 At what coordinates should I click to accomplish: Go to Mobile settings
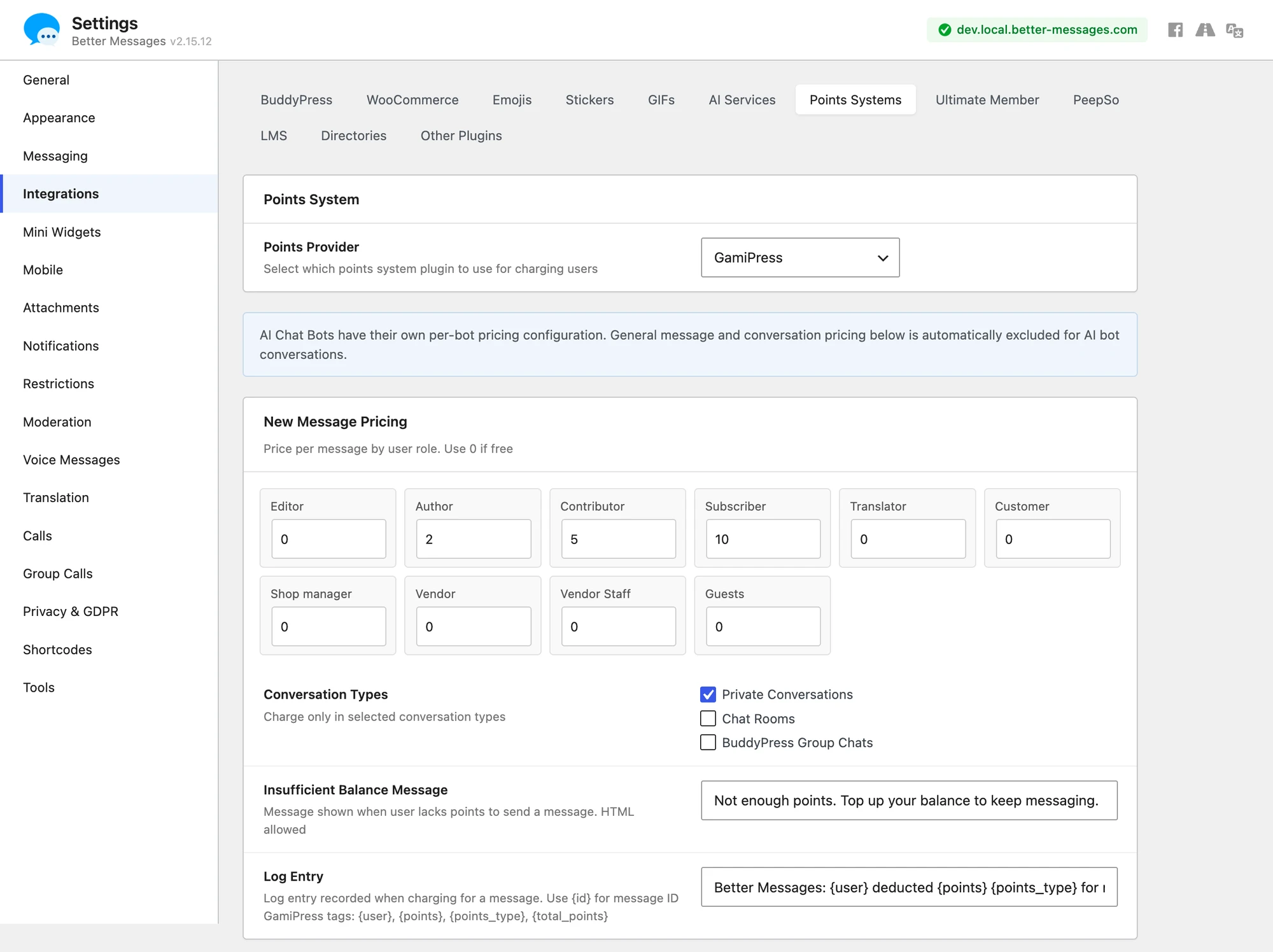109,270
